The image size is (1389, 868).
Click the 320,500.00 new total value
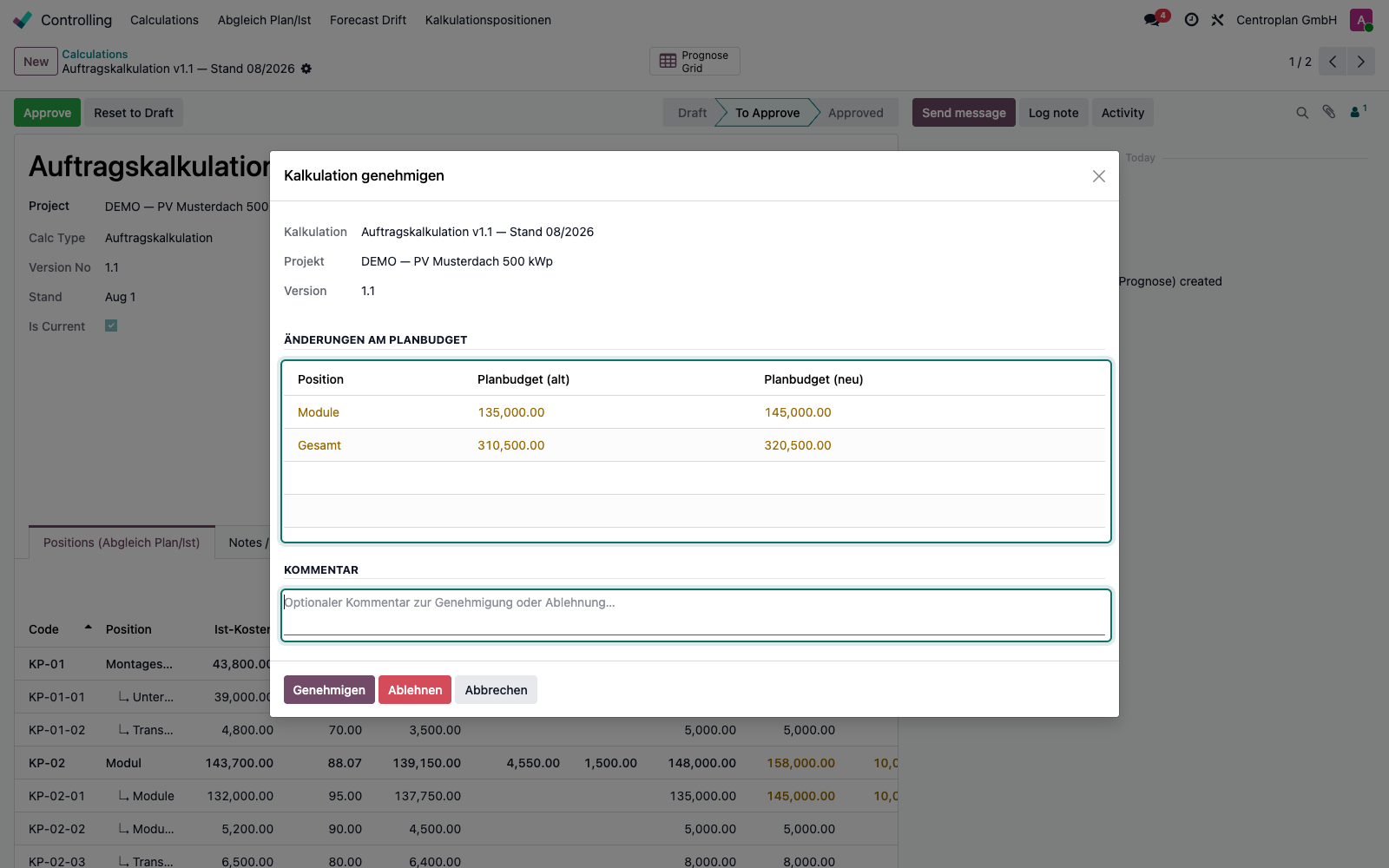click(798, 445)
